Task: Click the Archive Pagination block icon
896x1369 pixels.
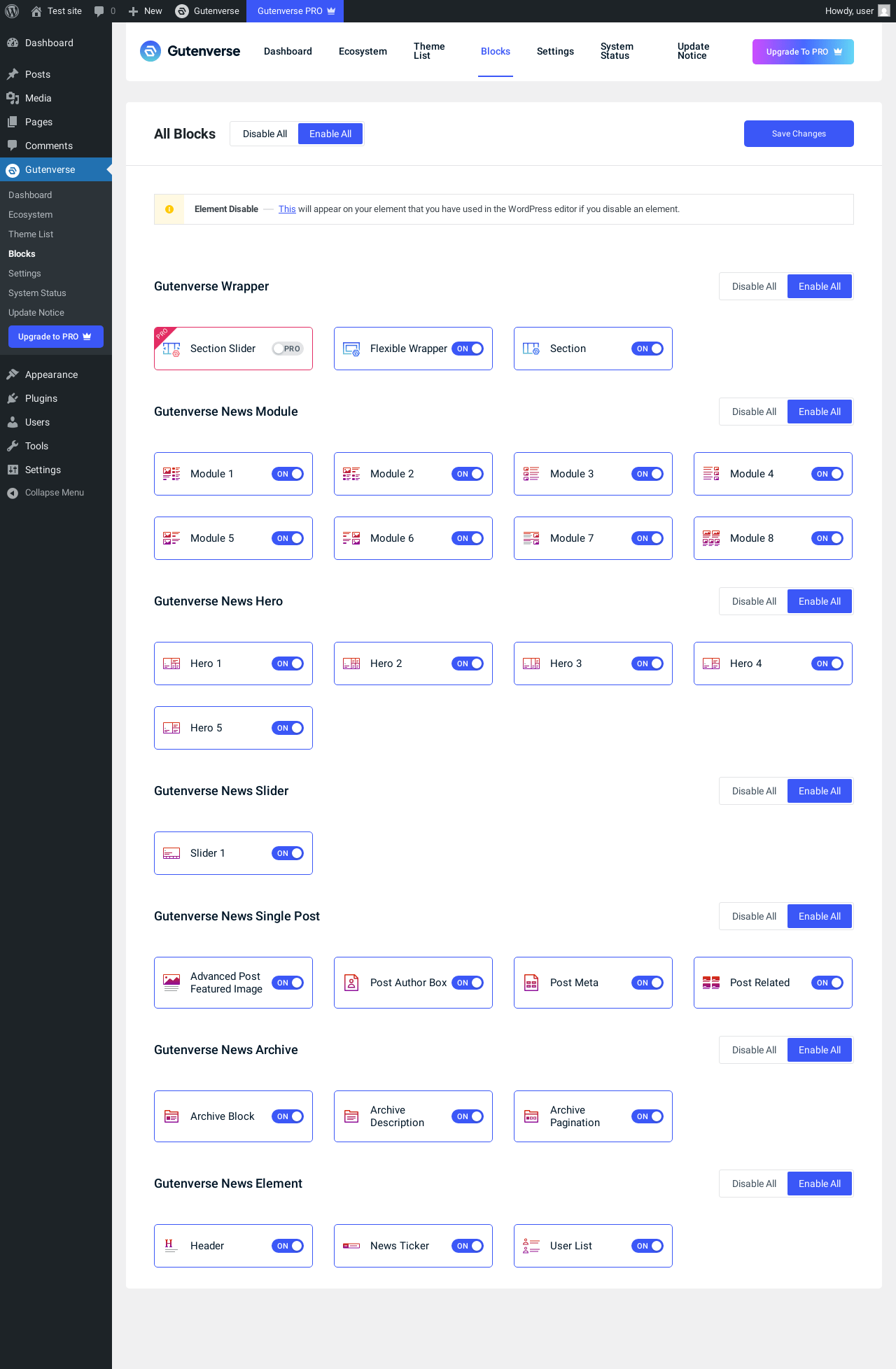Action: pyautogui.click(x=531, y=1116)
